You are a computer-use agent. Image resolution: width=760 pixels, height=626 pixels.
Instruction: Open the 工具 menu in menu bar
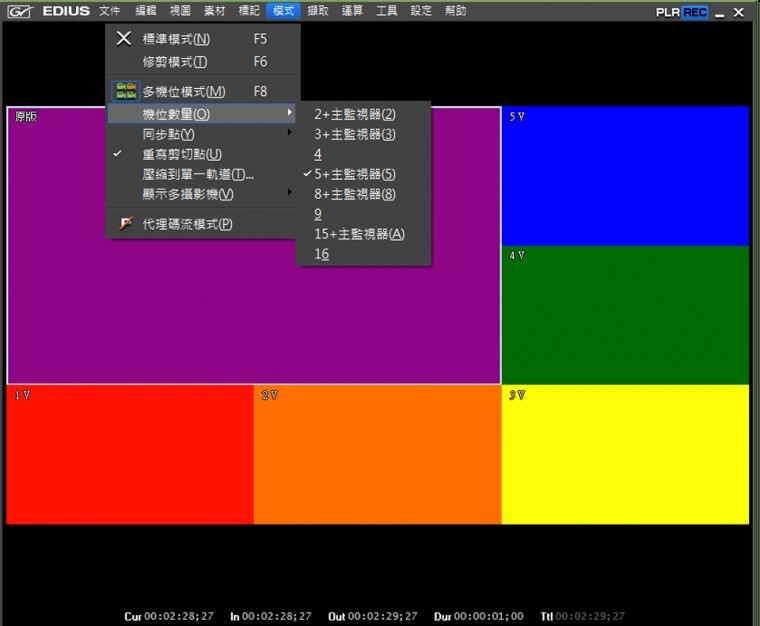(387, 11)
